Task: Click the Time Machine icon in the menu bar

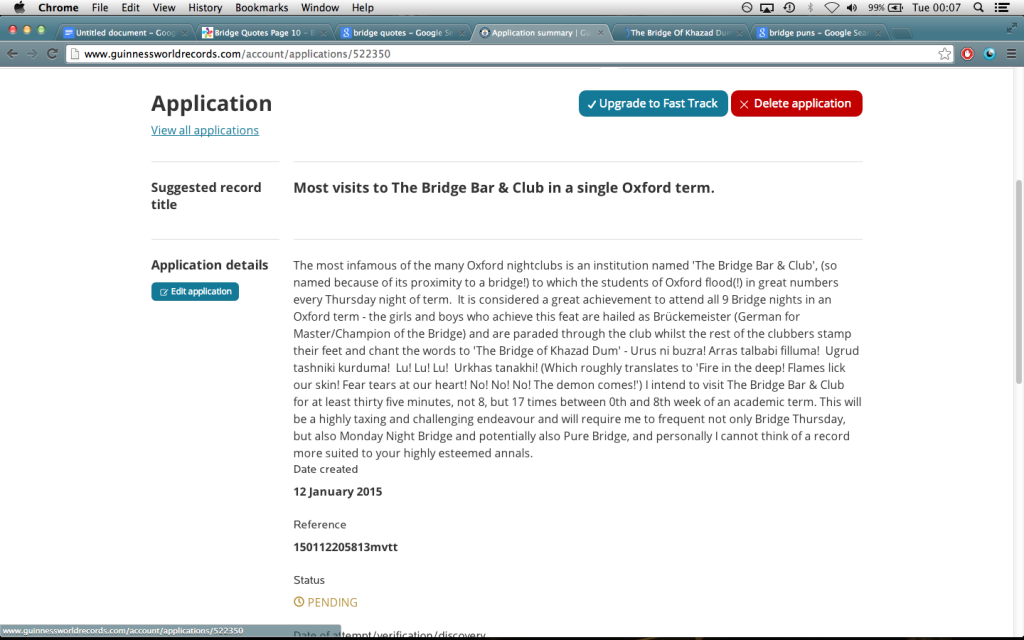Action: click(789, 8)
